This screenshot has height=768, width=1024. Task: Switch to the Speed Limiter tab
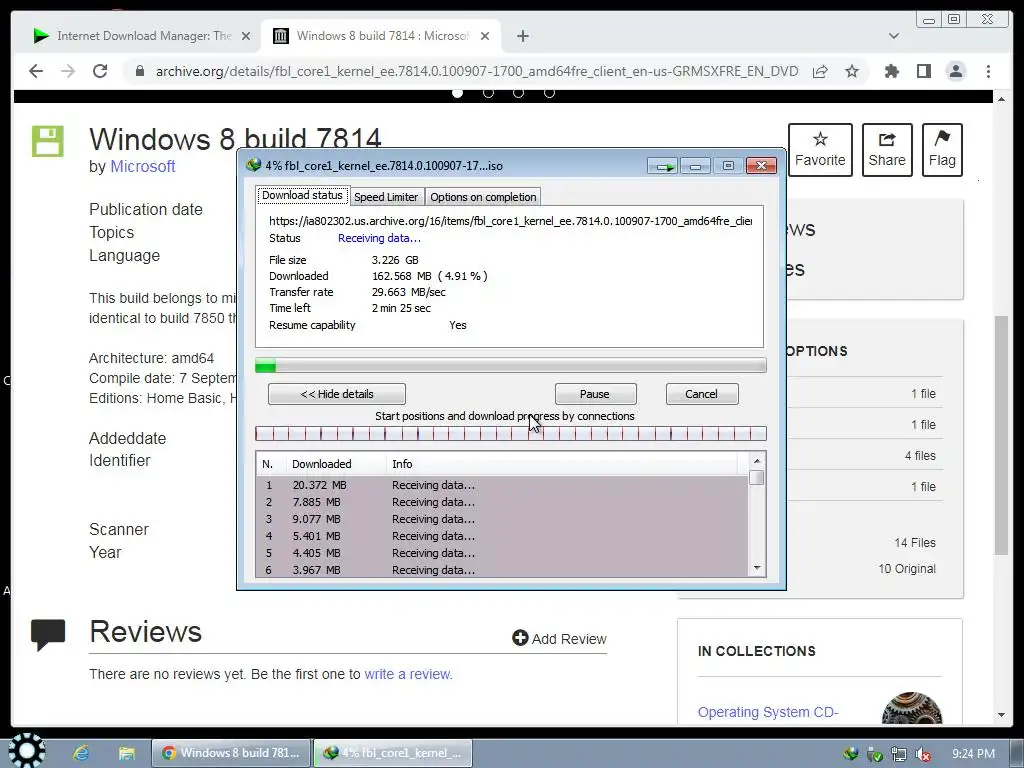click(x=385, y=197)
